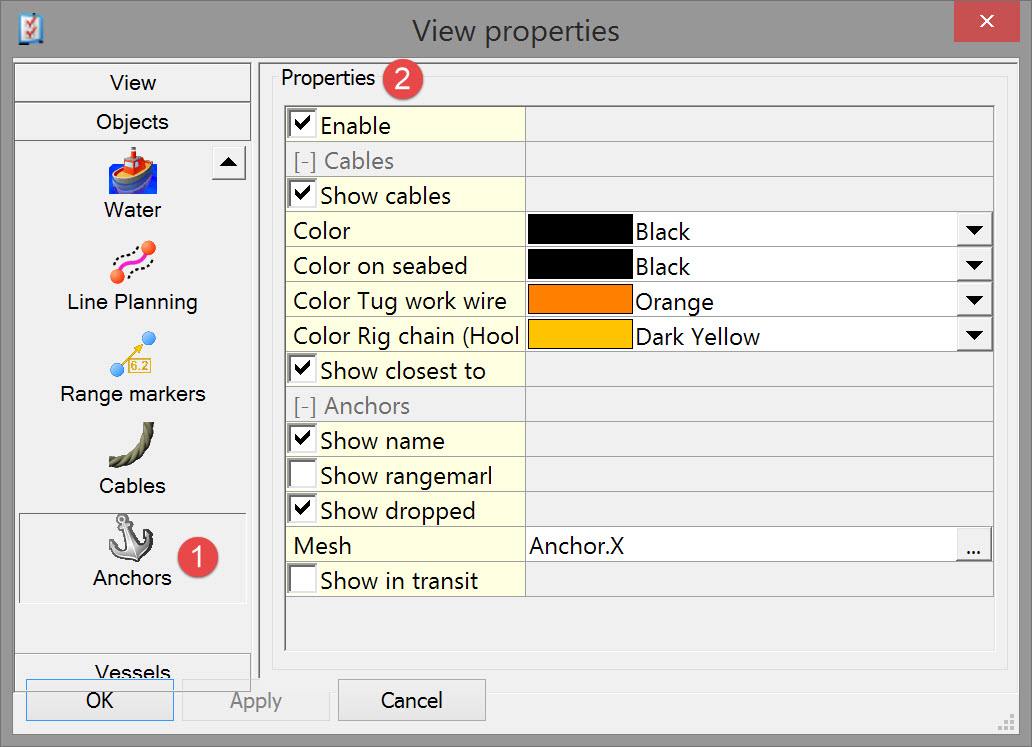Image resolution: width=1032 pixels, height=747 pixels.
Task: Choose the Cables rope icon
Action: 133,447
